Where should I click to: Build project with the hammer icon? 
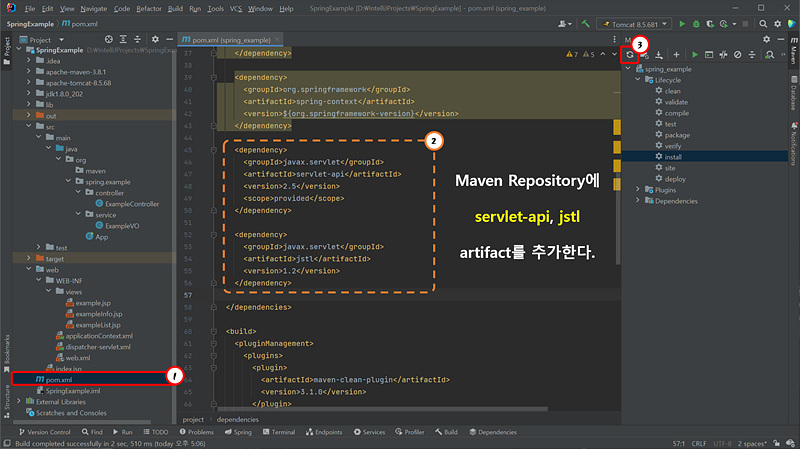[x=586, y=24]
